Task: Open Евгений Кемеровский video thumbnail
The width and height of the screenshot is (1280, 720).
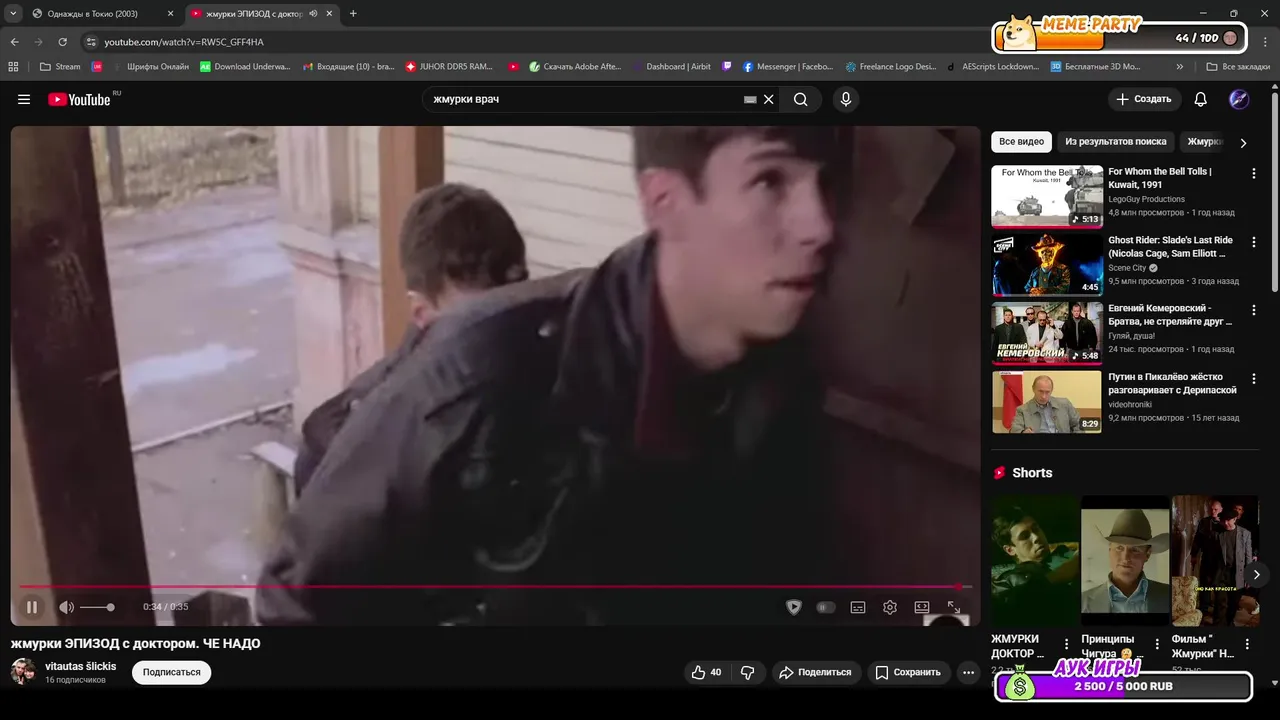Action: pyautogui.click(x=1047, y=333)
